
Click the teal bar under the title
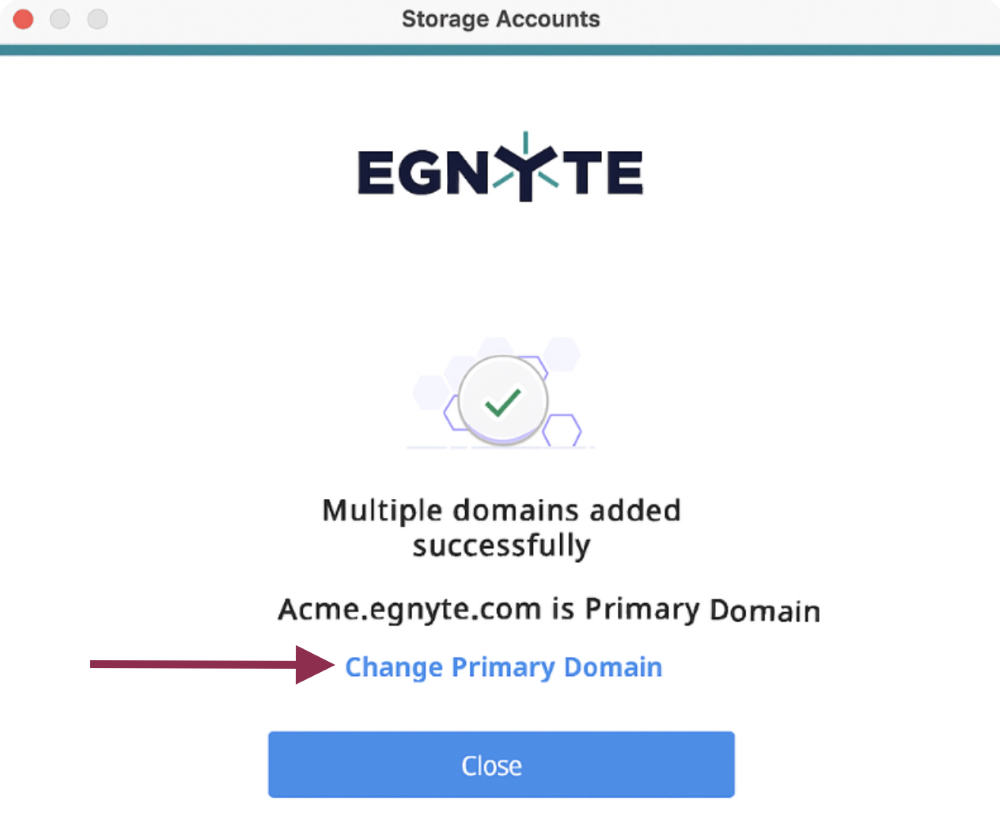pos(500,49)
